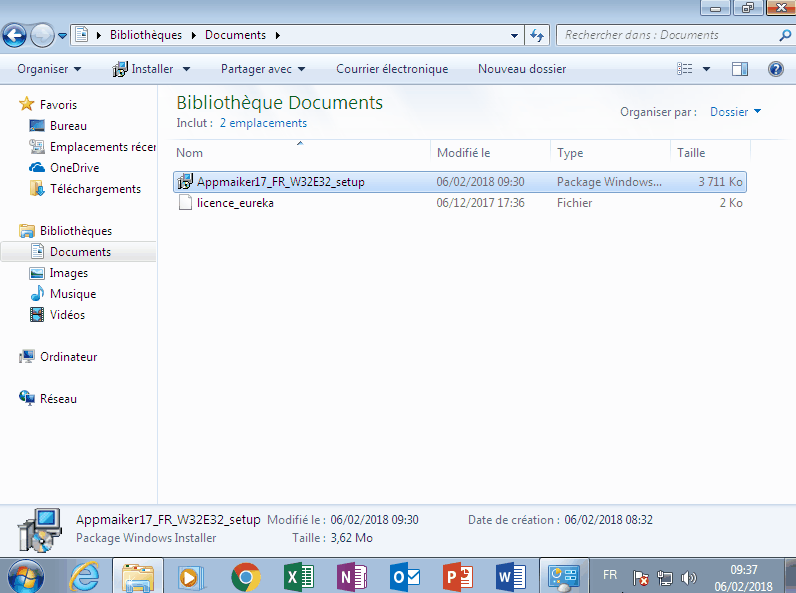
Task: Click the refresh button beside address bar
Action: pyautogui.click(x=537, y=35)
